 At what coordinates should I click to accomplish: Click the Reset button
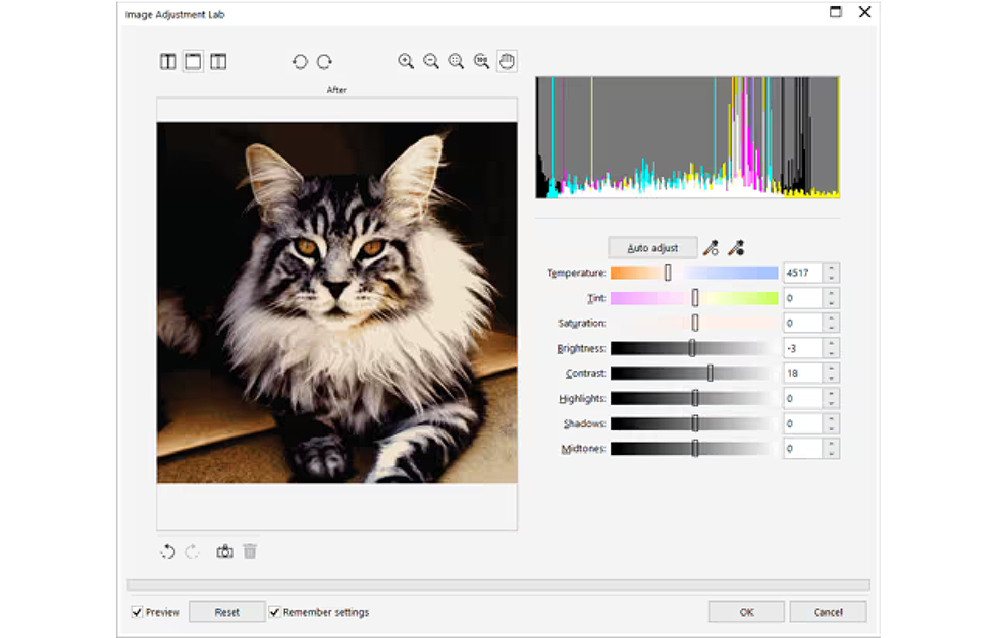pyautogui.click(x=227, y=612)
